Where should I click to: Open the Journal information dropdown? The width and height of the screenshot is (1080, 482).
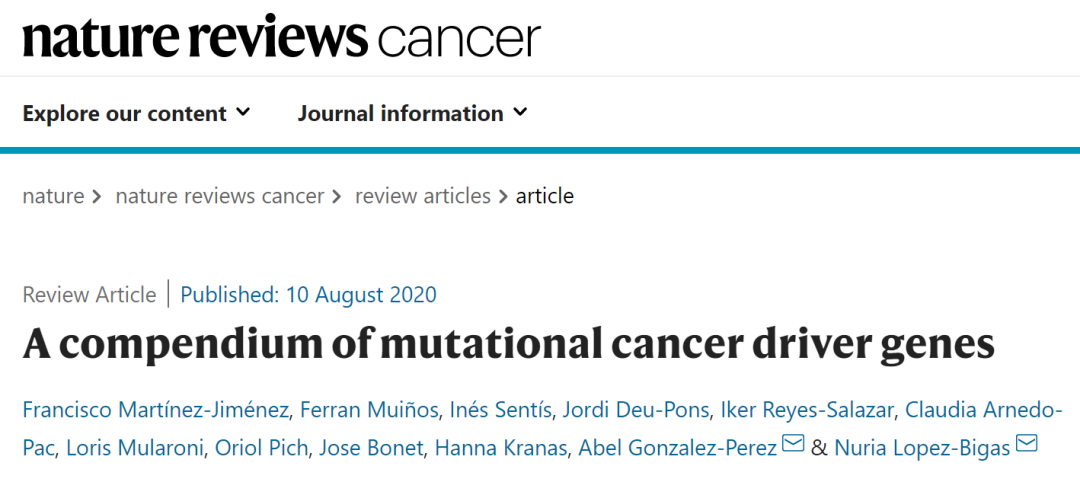[412, 113]
